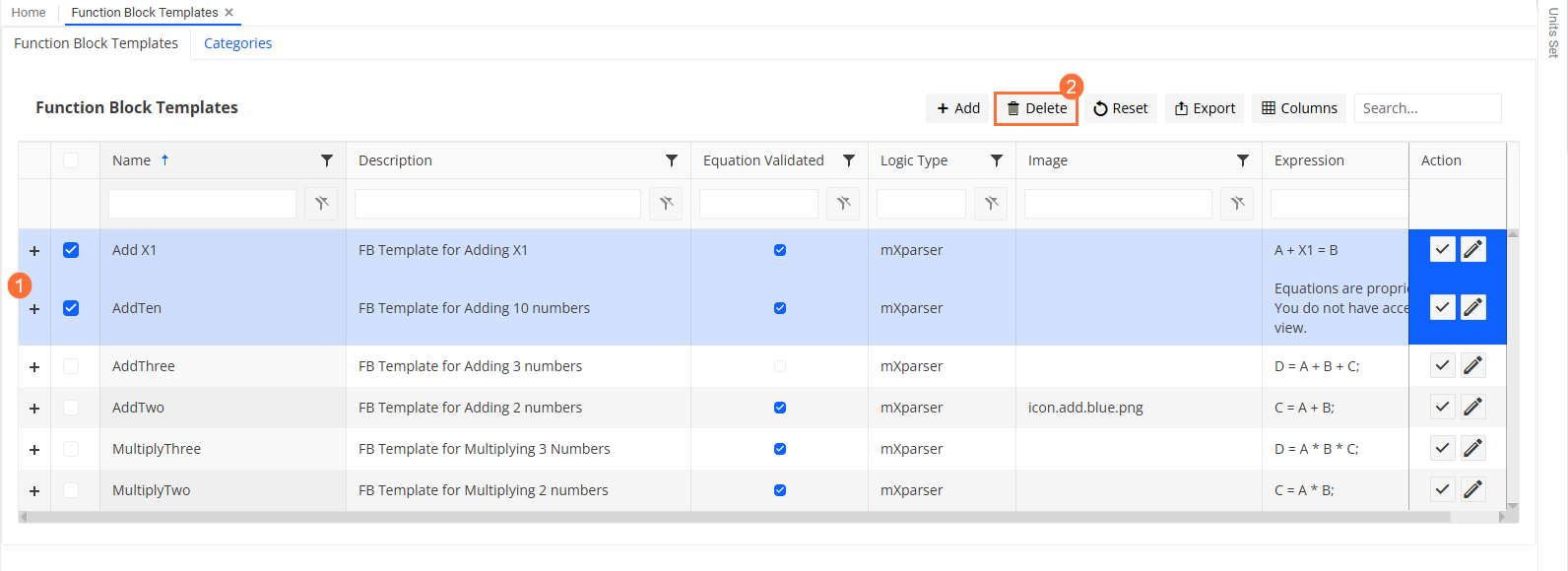The width and height of the screenshot is (1568, 571).
Task: Toggle Equation Validated for AddThree
Action: point(780,366)
